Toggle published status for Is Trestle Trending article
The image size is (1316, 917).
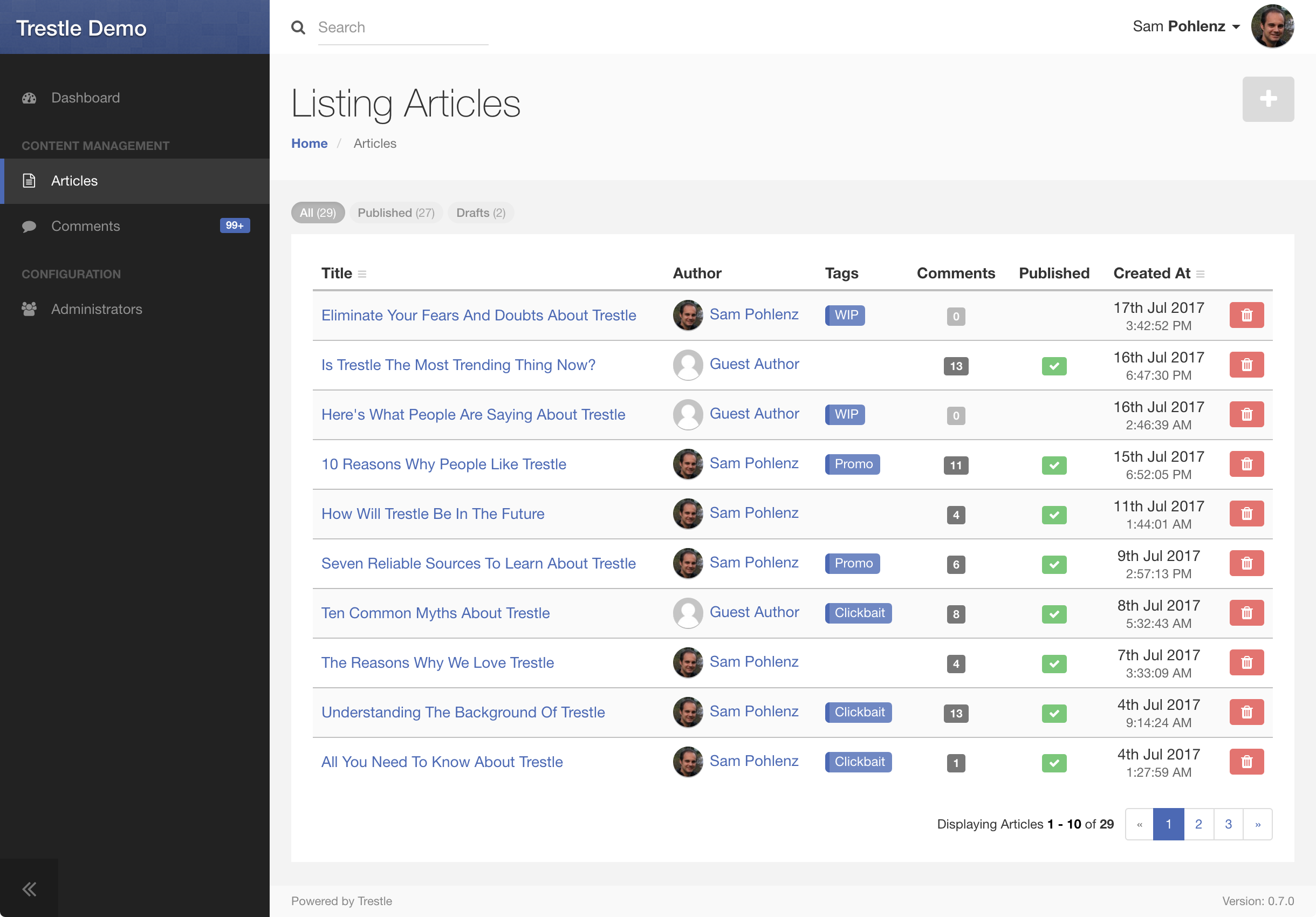(1054, 364)
